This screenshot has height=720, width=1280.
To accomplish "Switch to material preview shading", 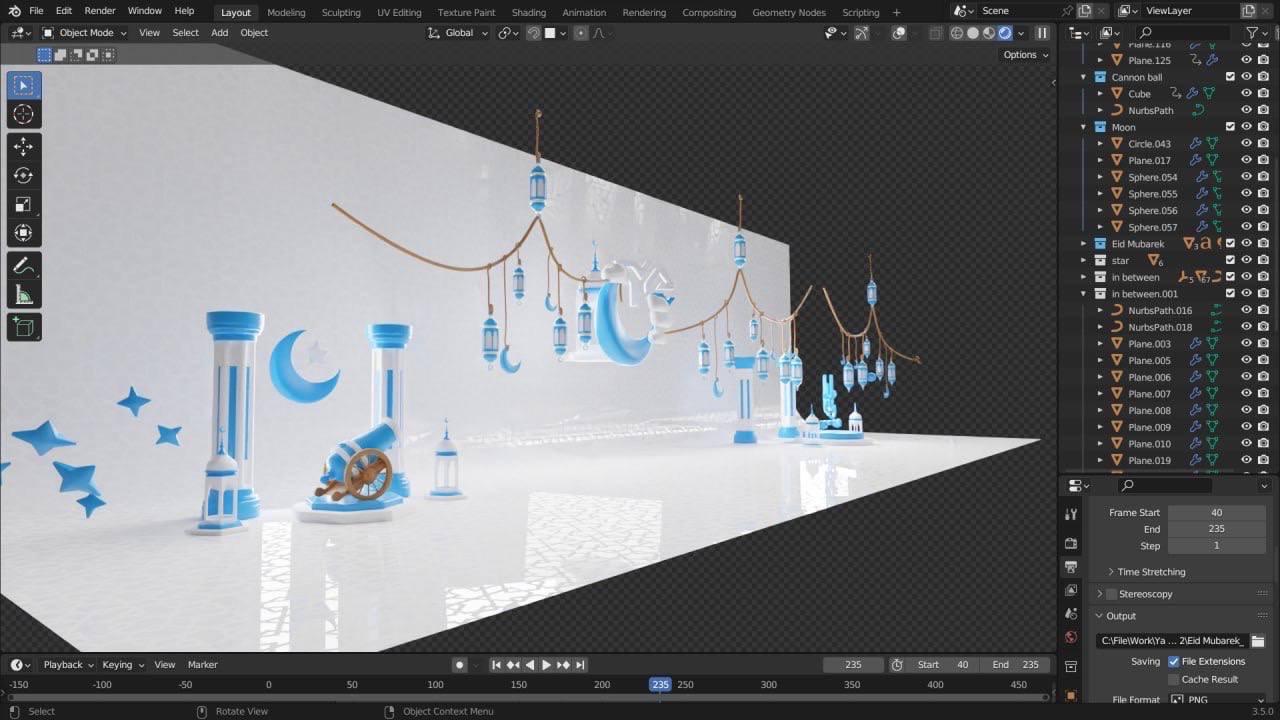I will 989,33.
